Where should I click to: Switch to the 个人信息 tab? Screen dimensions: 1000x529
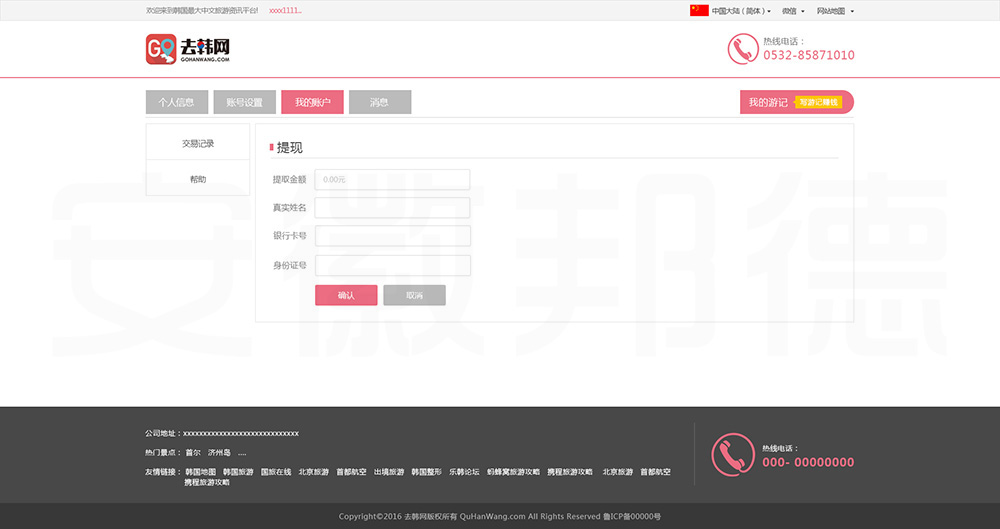(176, 102)
